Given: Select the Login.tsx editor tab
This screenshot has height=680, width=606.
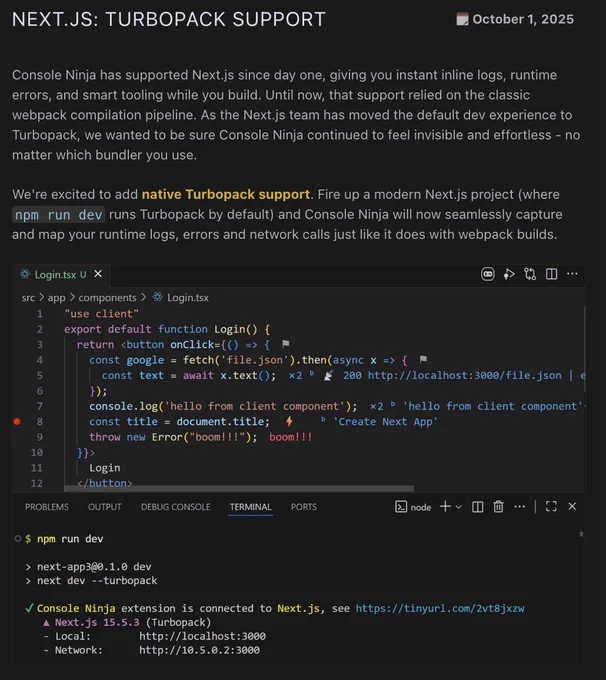Looking at the screenshot, I should click(x=61, y=275).
